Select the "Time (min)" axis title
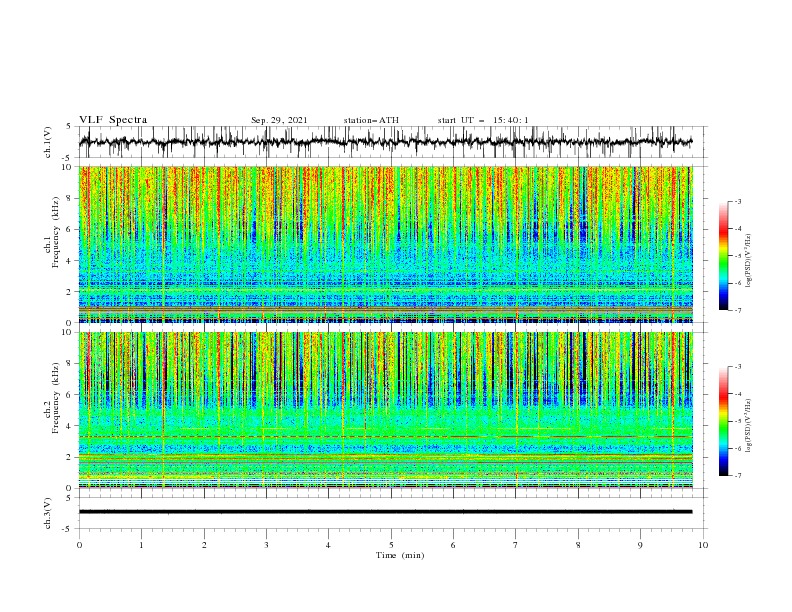The width and height of the screenshot is (792, 612). click(400, 555)
